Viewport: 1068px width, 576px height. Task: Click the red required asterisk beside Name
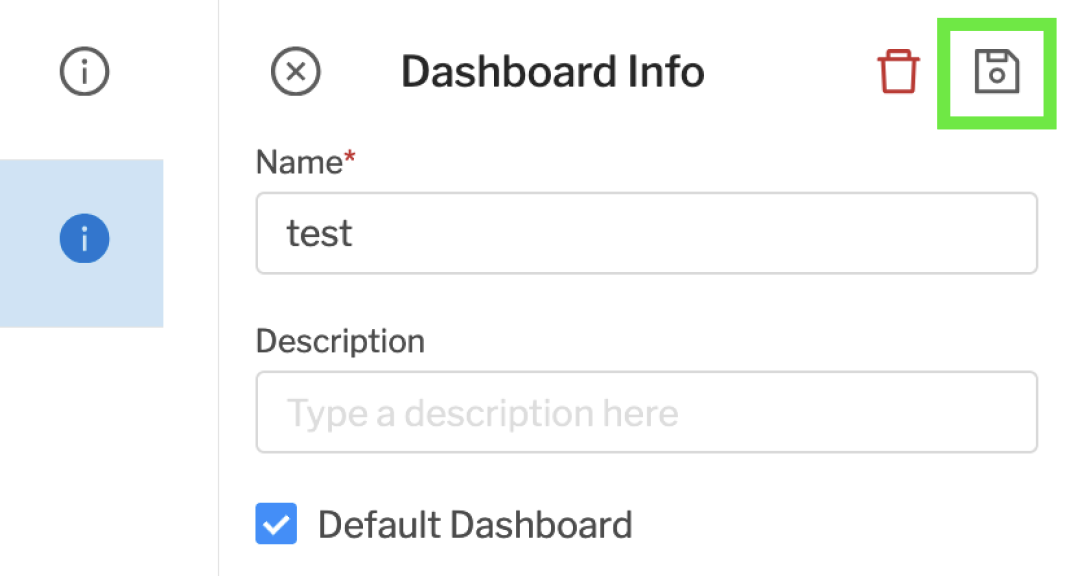coord(350,160)
